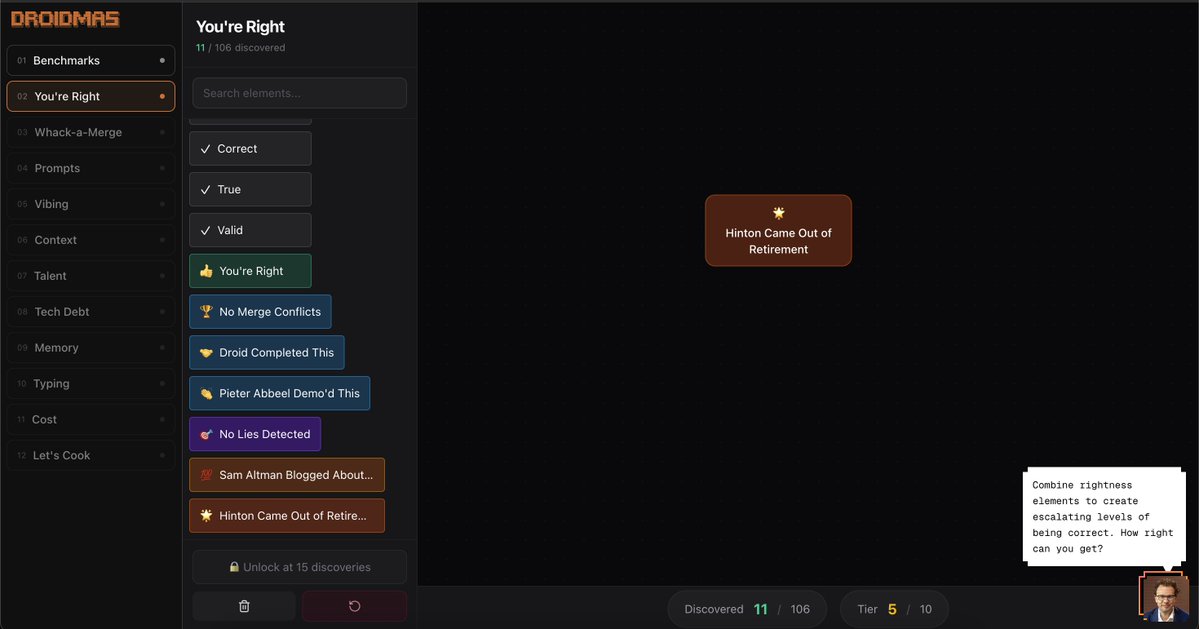The width and height of the screenshot is (1199, 629).
Task: Select the Droid Completed This element
Action: click(x=267, y=352)
